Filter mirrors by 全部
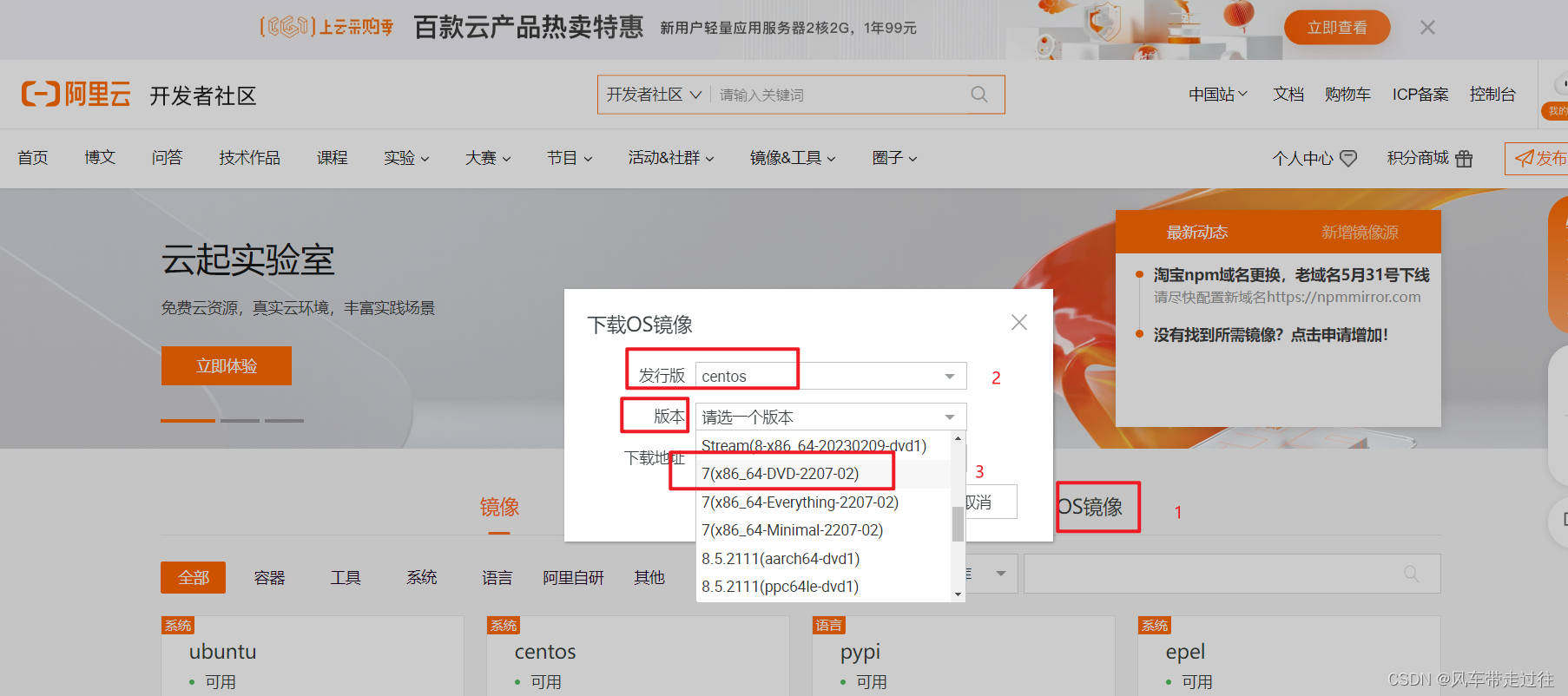The image size is (1568, 696). tap(193, 578)
